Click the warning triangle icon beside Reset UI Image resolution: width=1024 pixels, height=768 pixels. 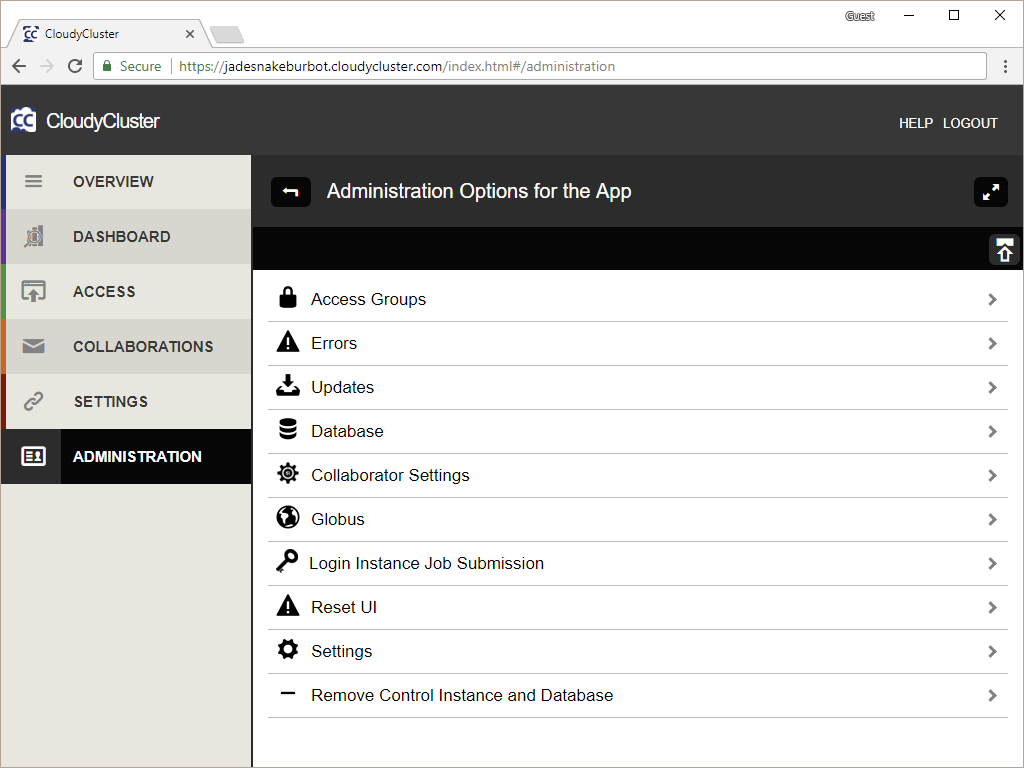point(287,605)
